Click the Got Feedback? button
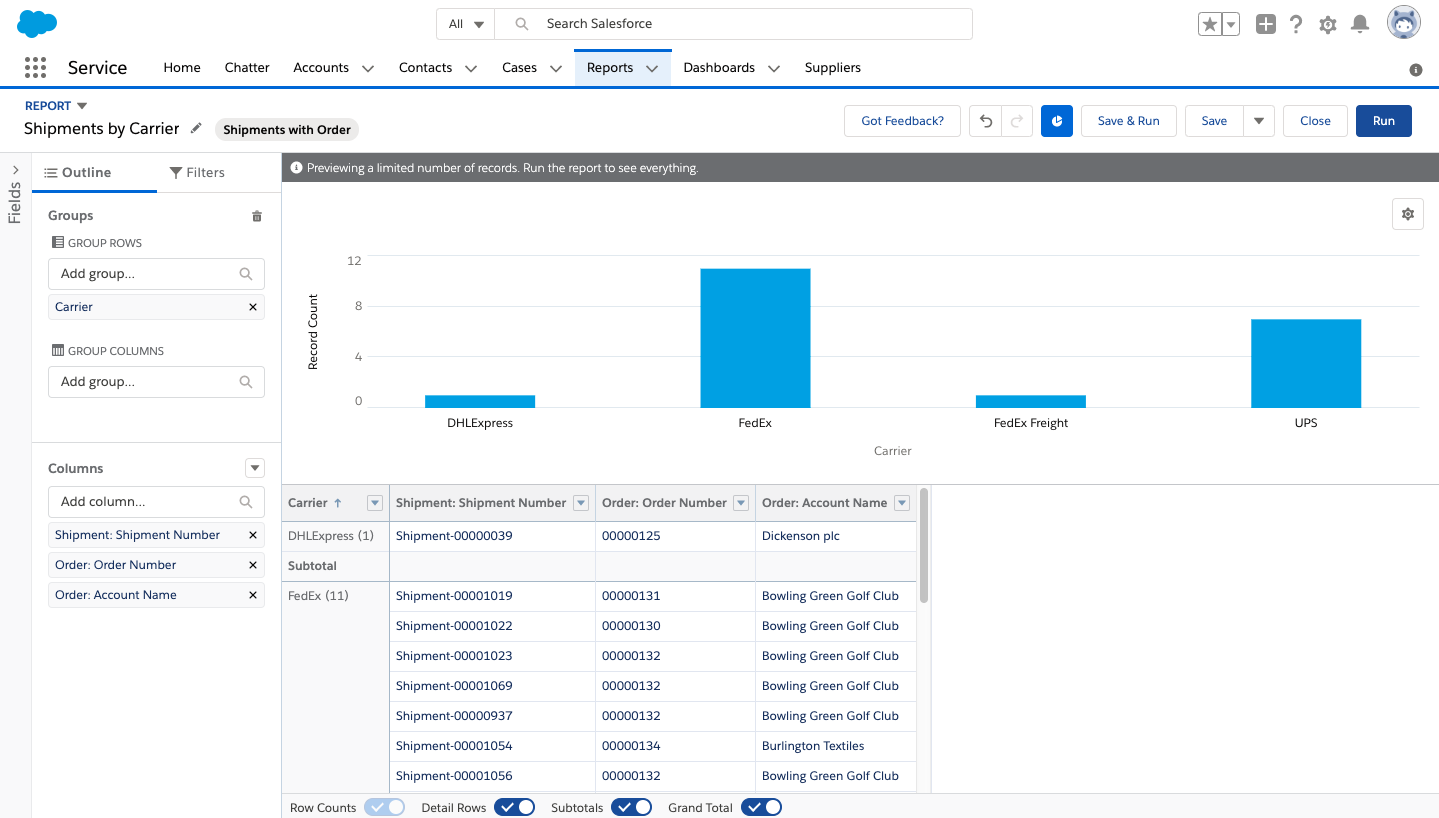Screen dimensions: 1439x818 click(902, 121)
